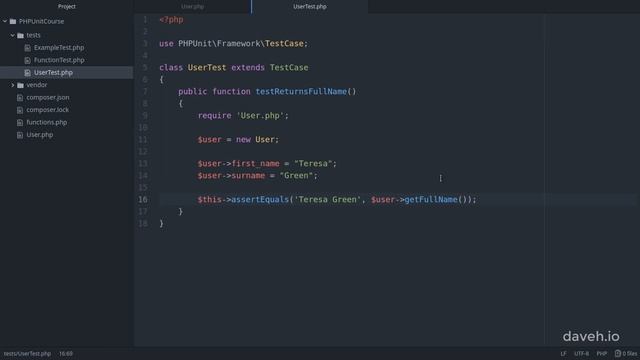640x360 pixels.
Task: Click the assertEquals method call
Action: pyautogui.click(x=260, y=200)
